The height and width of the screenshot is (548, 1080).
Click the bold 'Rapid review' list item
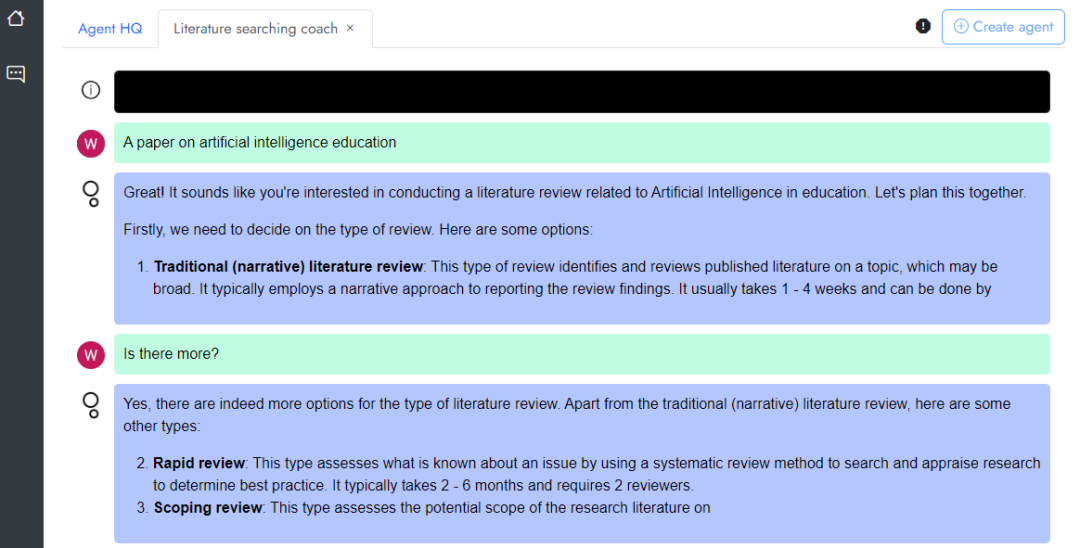[x=199, y=463]
